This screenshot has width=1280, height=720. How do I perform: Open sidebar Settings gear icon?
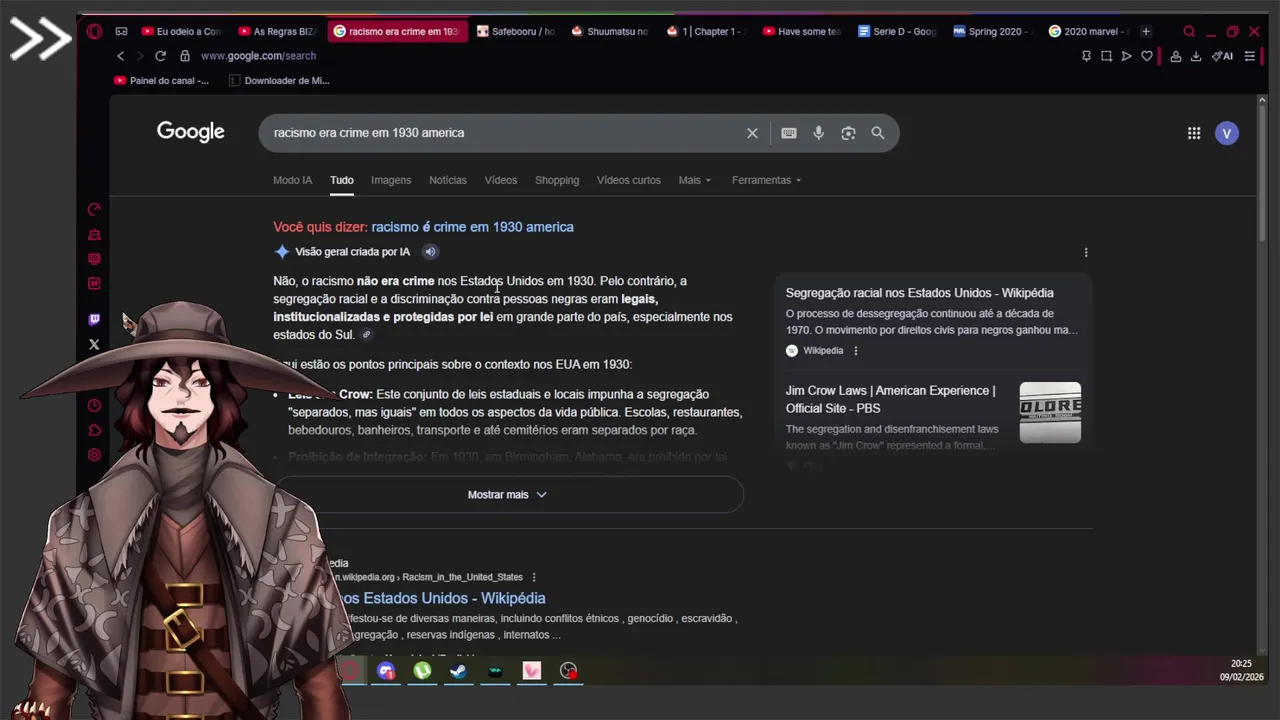click(x=94, y=455)
